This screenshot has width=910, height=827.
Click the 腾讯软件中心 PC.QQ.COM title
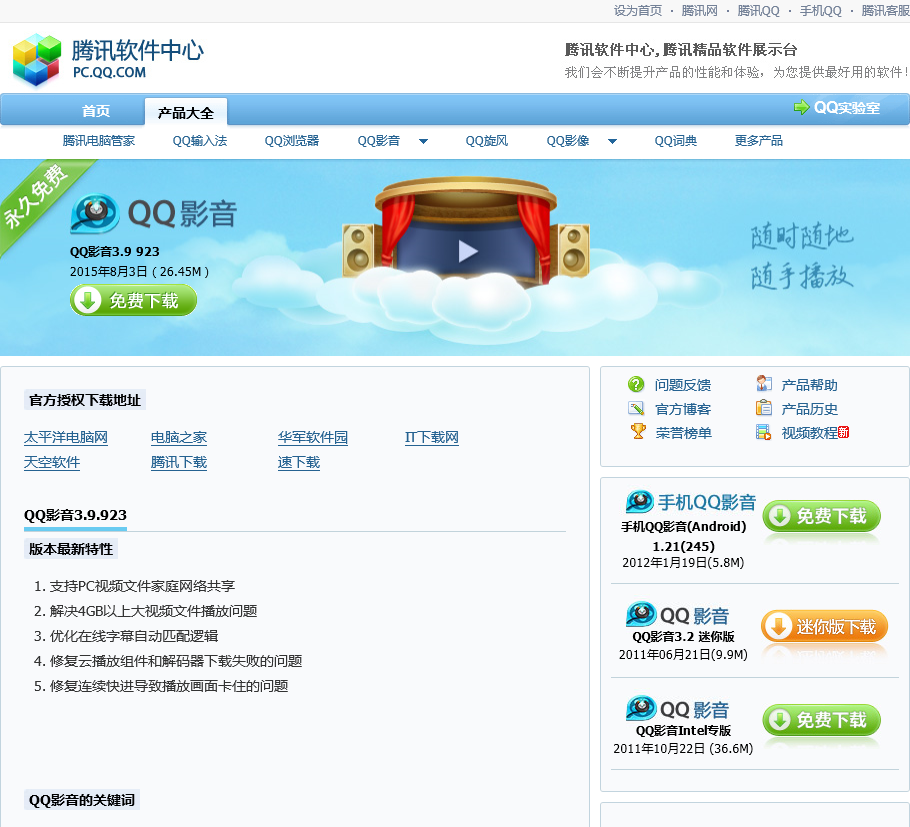tap(138, 59)
